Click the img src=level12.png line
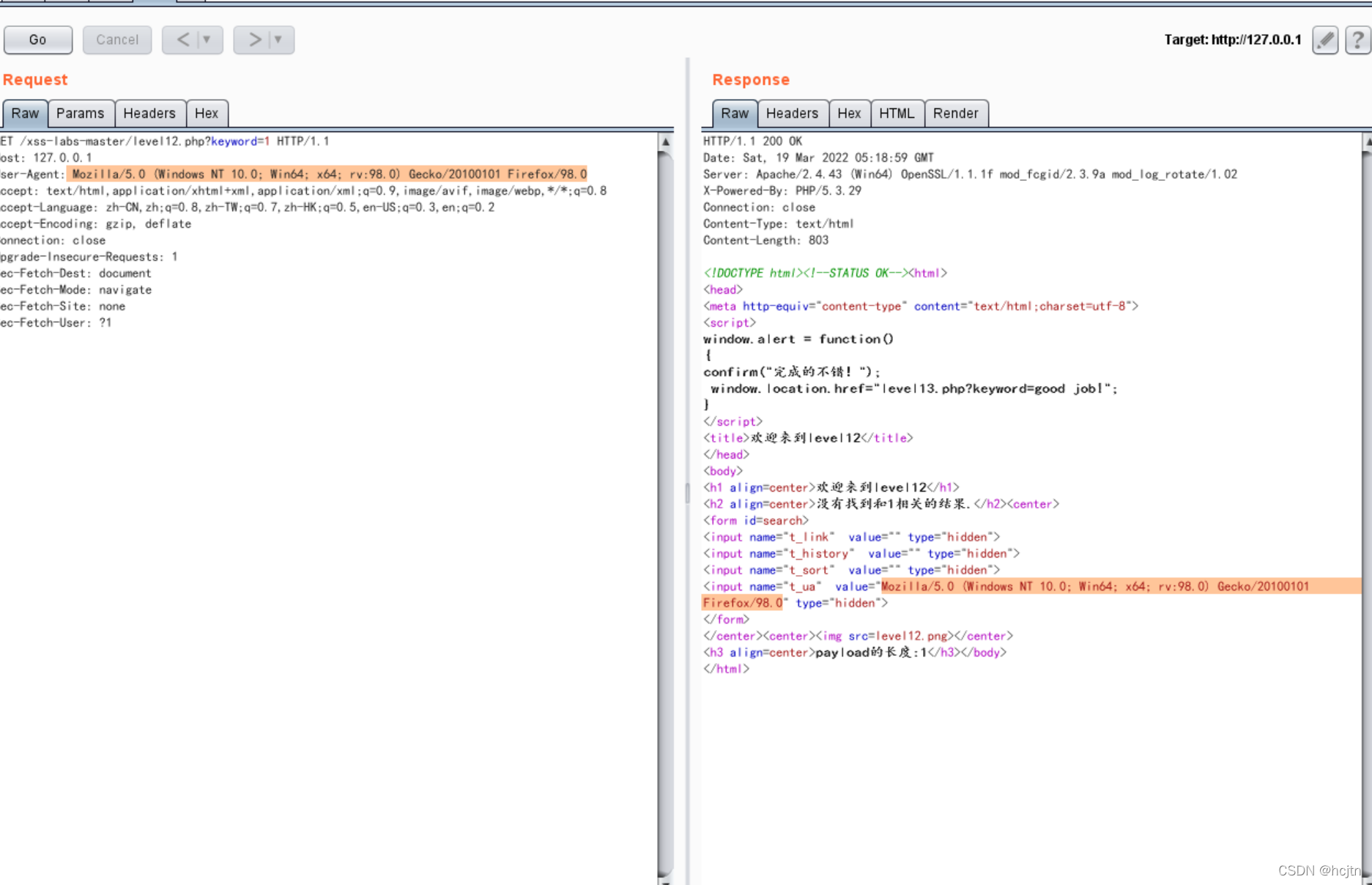1372x885 pixels. [x=858, y=636]
